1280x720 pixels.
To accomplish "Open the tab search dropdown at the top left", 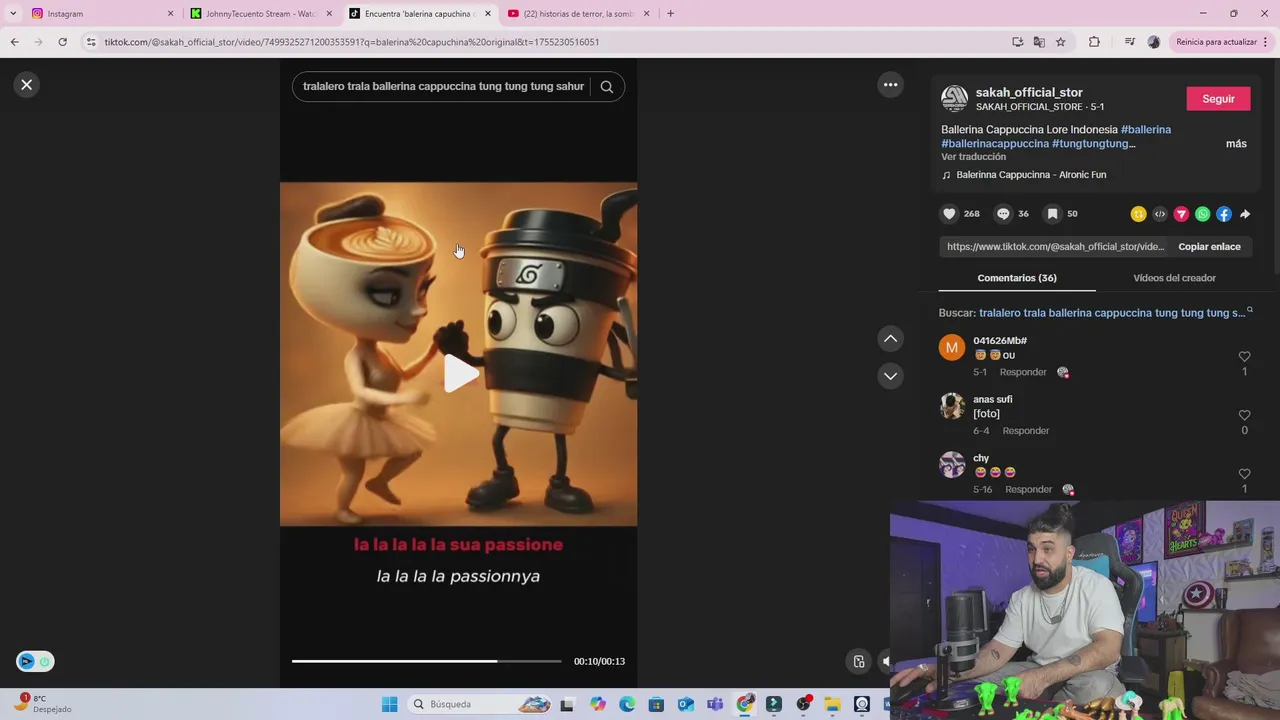I will (12, 14).
